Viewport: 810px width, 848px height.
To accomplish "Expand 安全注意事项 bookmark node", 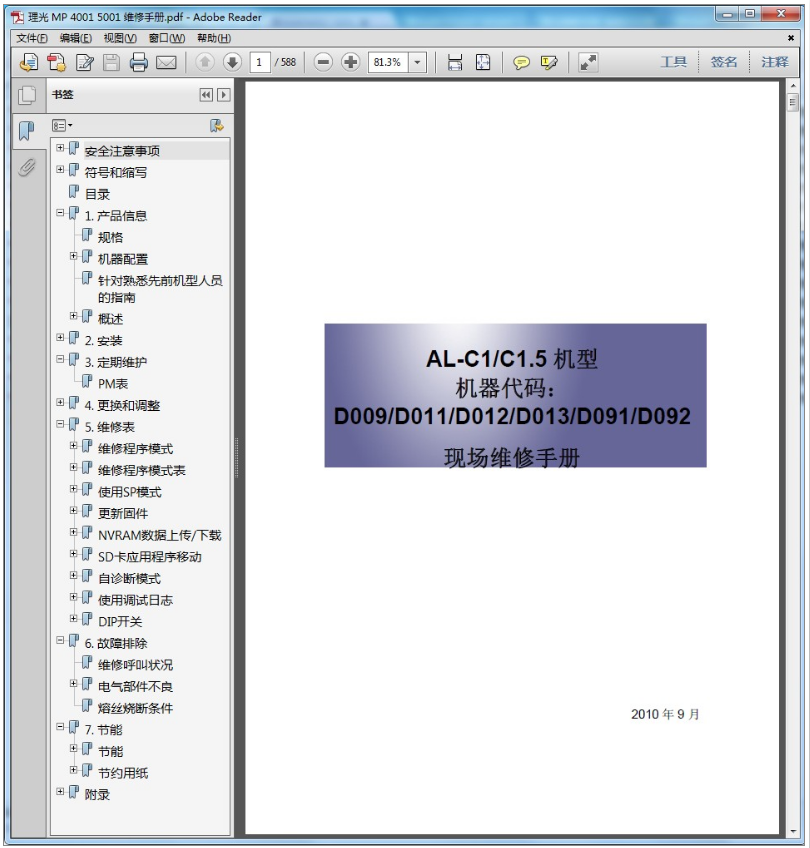I will [60, 148].
